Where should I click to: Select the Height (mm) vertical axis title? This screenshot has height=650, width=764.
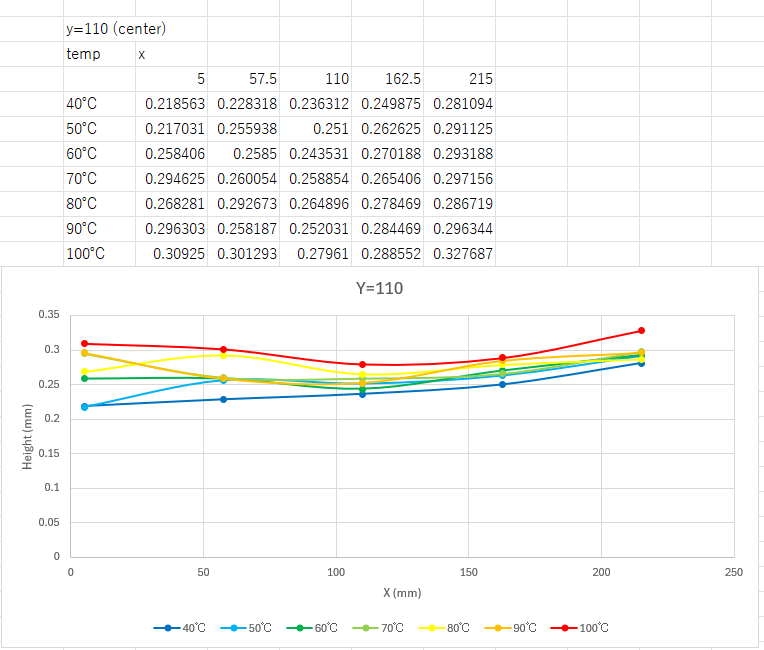(28, 435)
